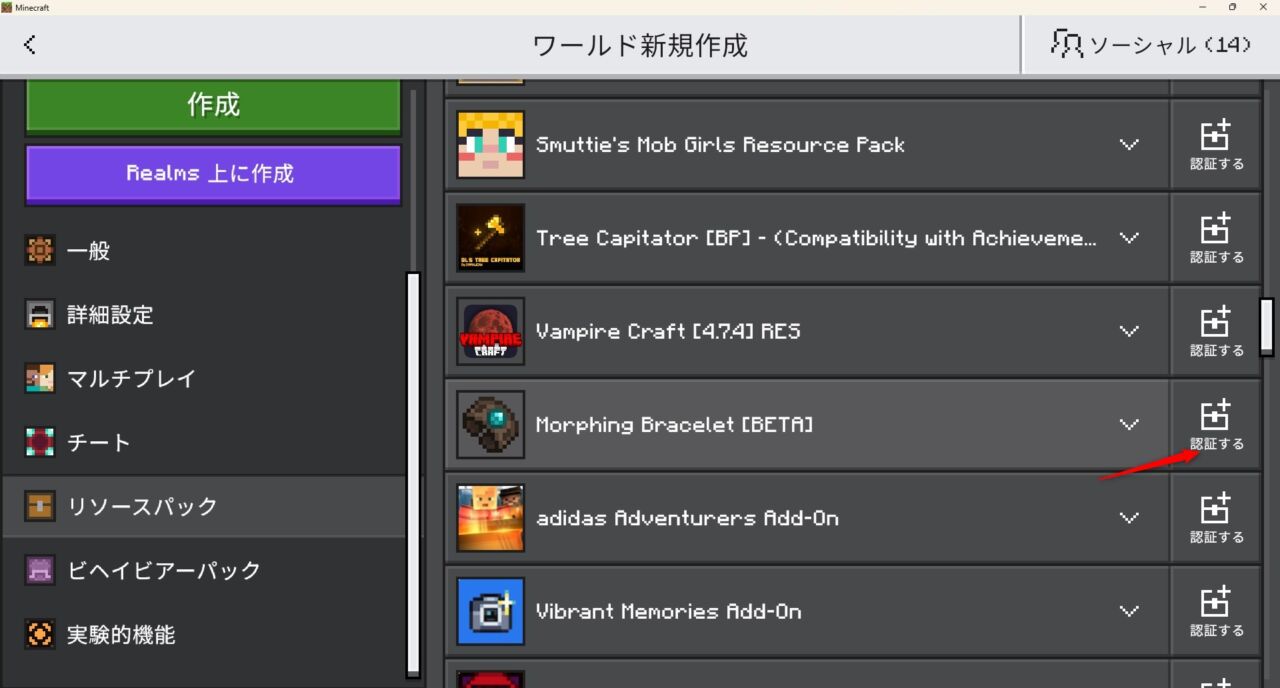Click the Vibrant Memories camera thumbnail

point(491,611)
